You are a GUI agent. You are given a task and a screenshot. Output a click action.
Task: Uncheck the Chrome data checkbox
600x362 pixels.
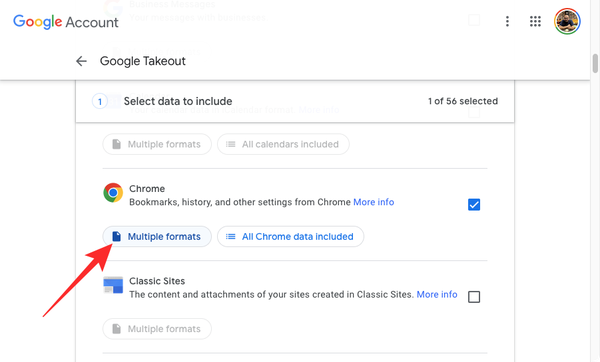click(474, 204)
